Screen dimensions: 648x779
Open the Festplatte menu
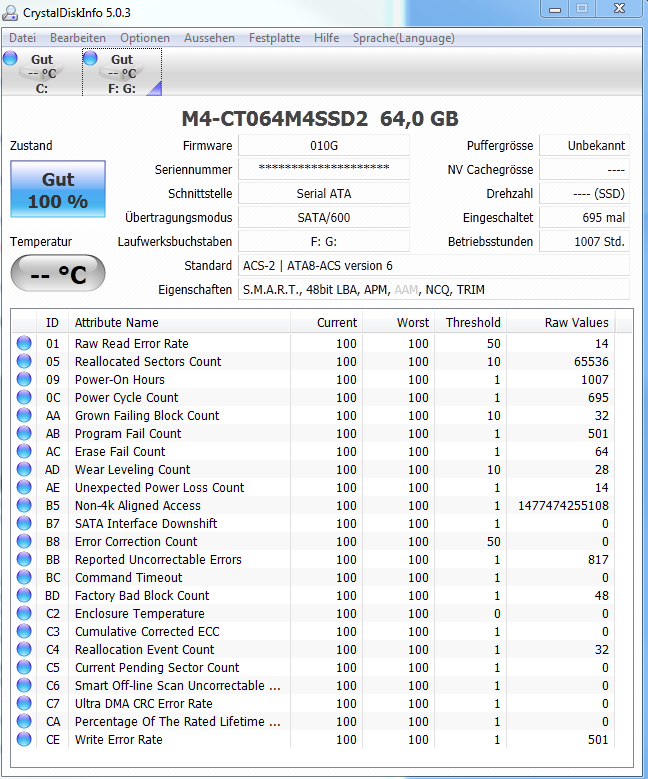coord(274,38)
